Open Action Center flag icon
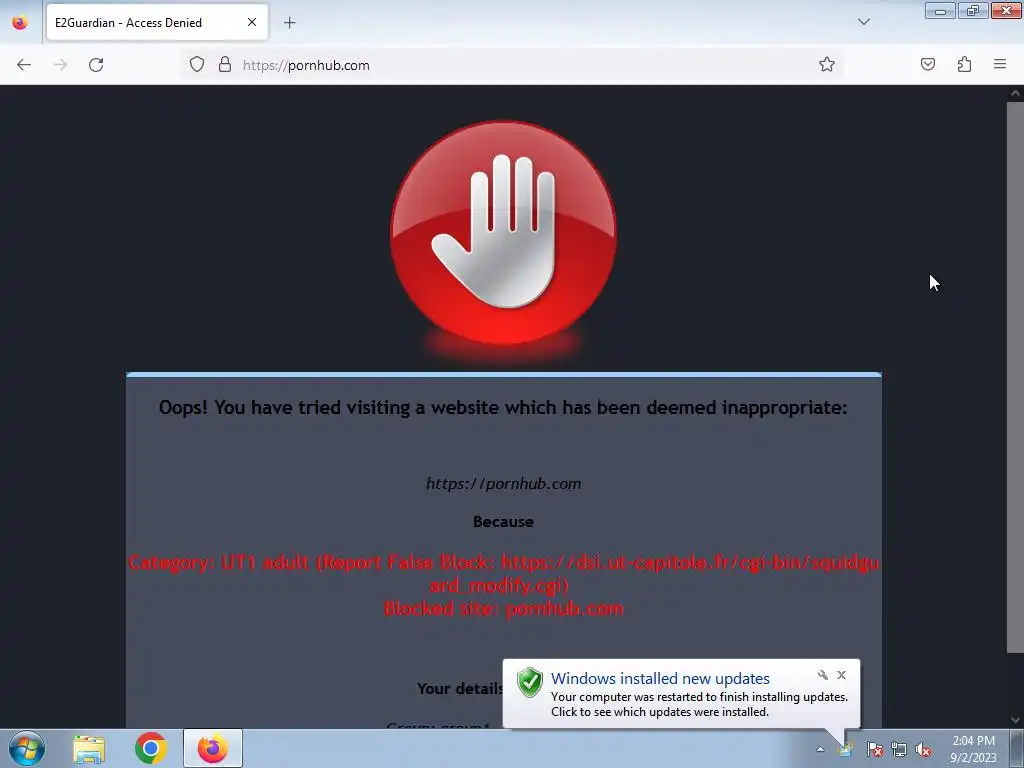 [x=874, y=749]
